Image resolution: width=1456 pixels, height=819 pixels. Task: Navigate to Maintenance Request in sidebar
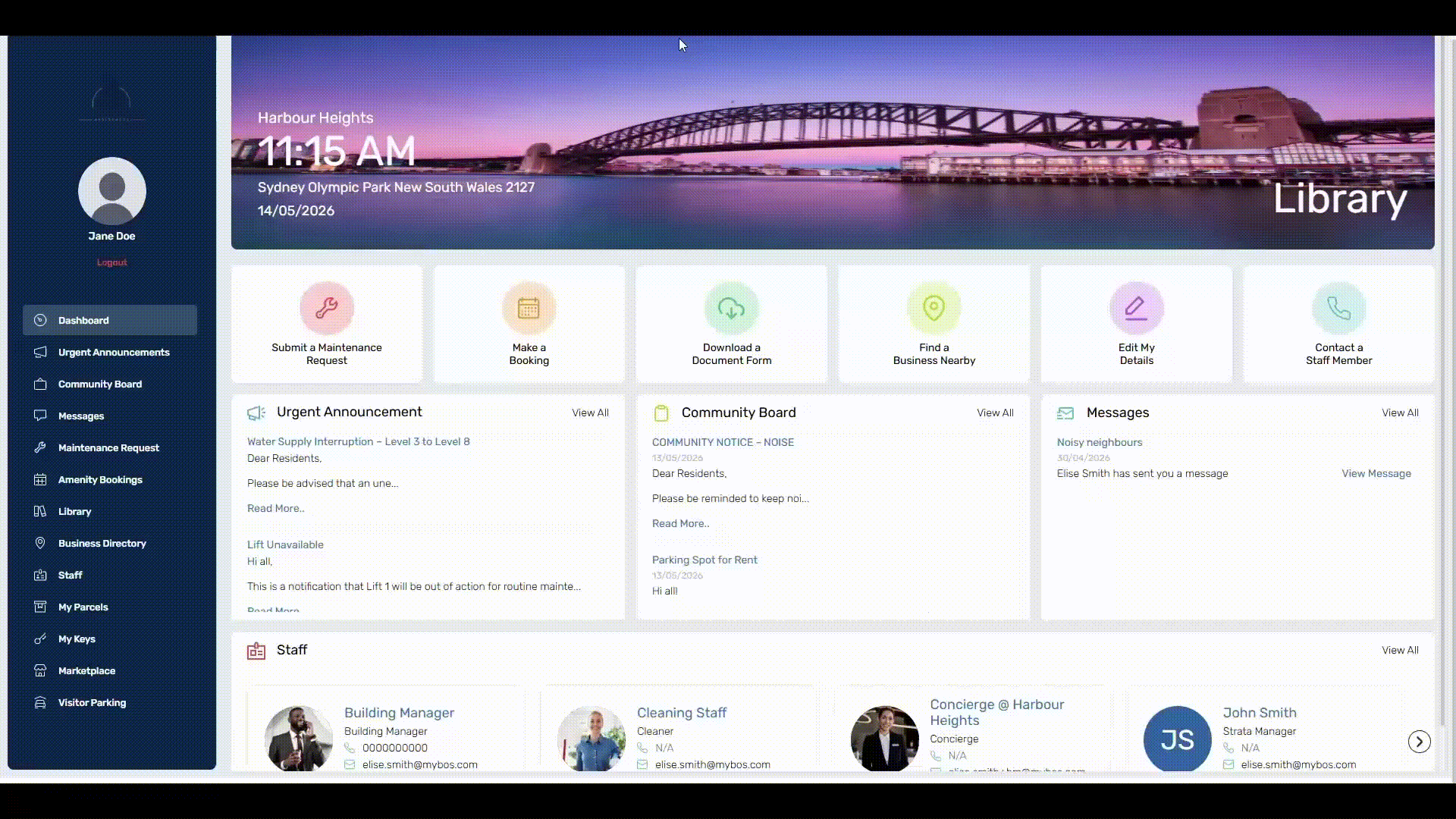(110, 447)
